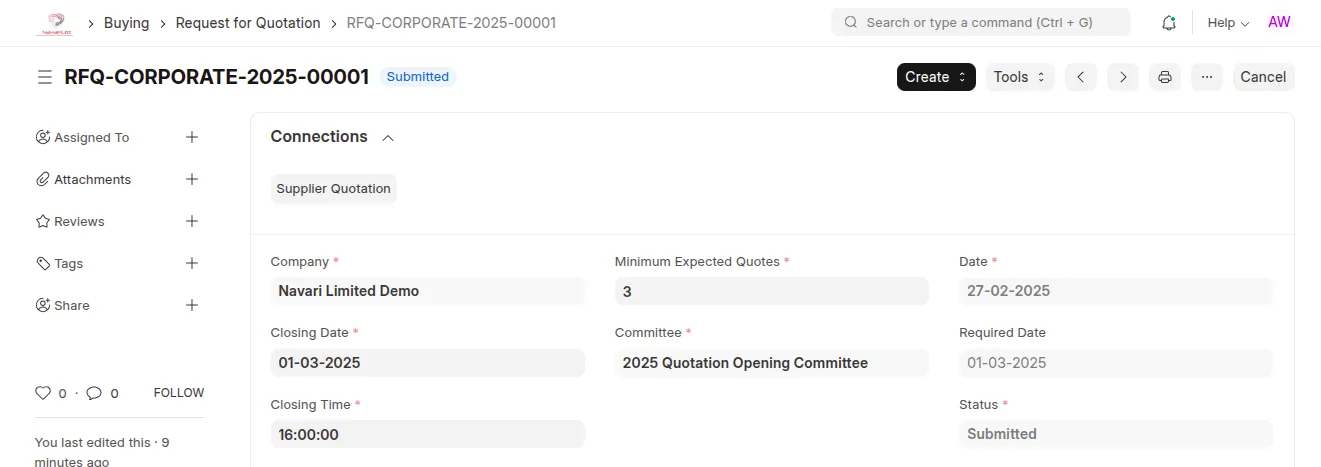Collapse the Connections section

click(388, 137)
